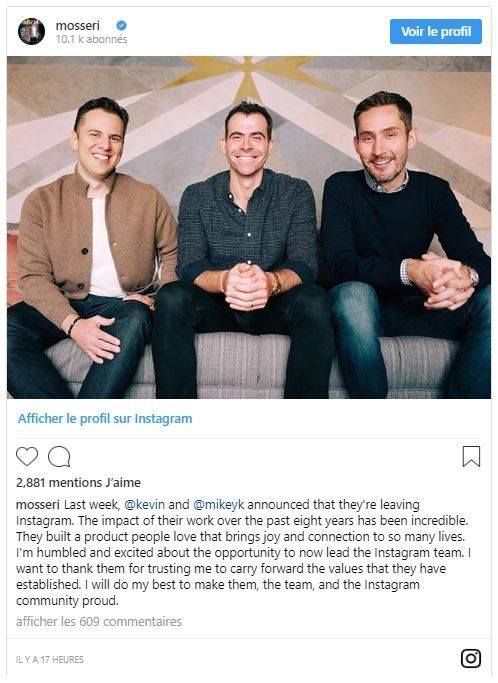
Task: Click the IL Y A 17 HEURES timestamp
Action: click(50, 659)
